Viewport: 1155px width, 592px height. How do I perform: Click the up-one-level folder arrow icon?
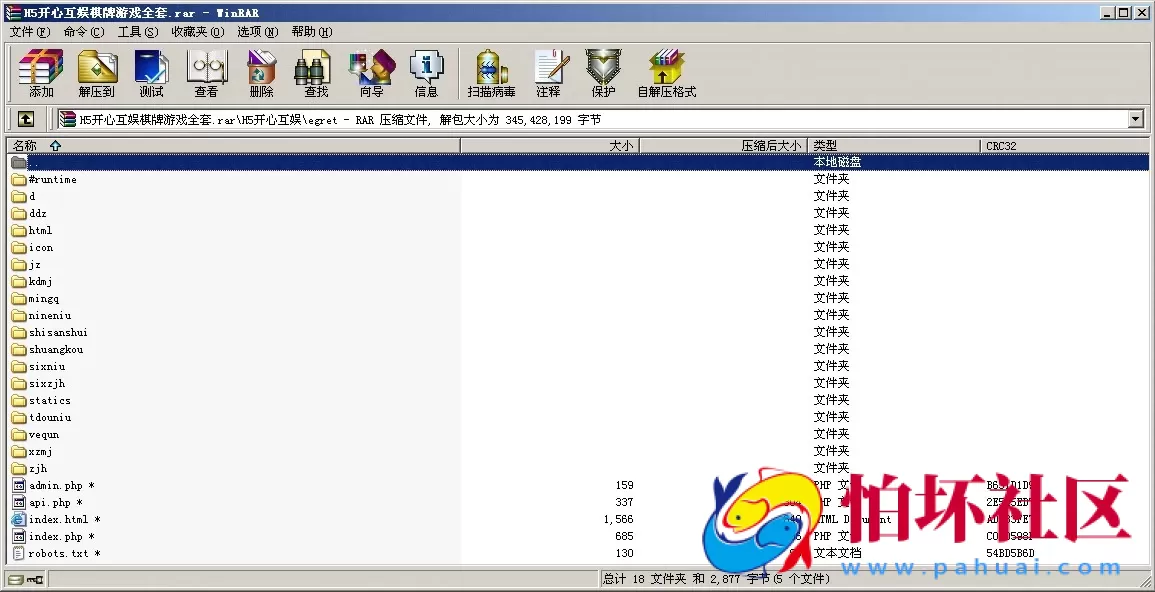pos(25,118)
